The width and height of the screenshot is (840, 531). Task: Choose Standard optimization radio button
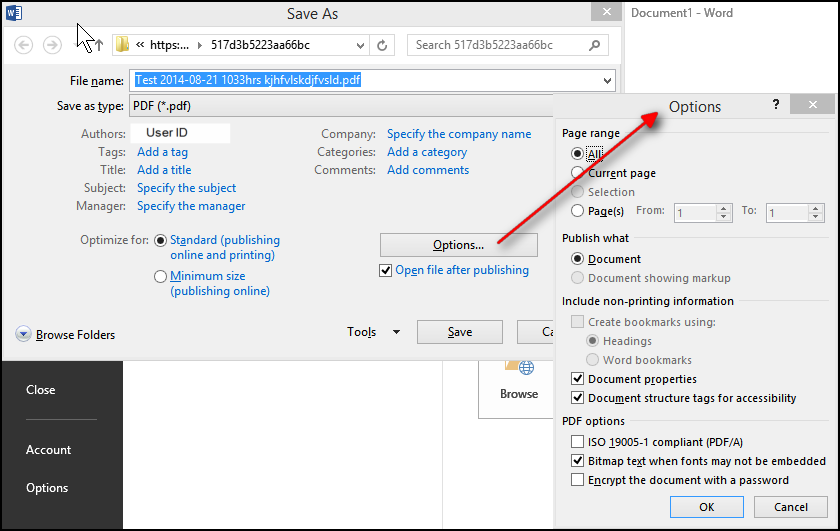(160, 241)
